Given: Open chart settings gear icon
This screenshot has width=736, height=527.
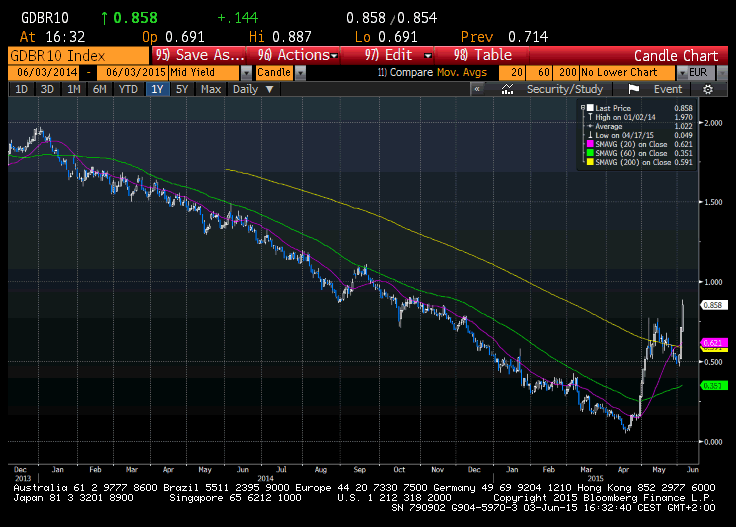Looking at the screenshot, I should click(708, 89).
